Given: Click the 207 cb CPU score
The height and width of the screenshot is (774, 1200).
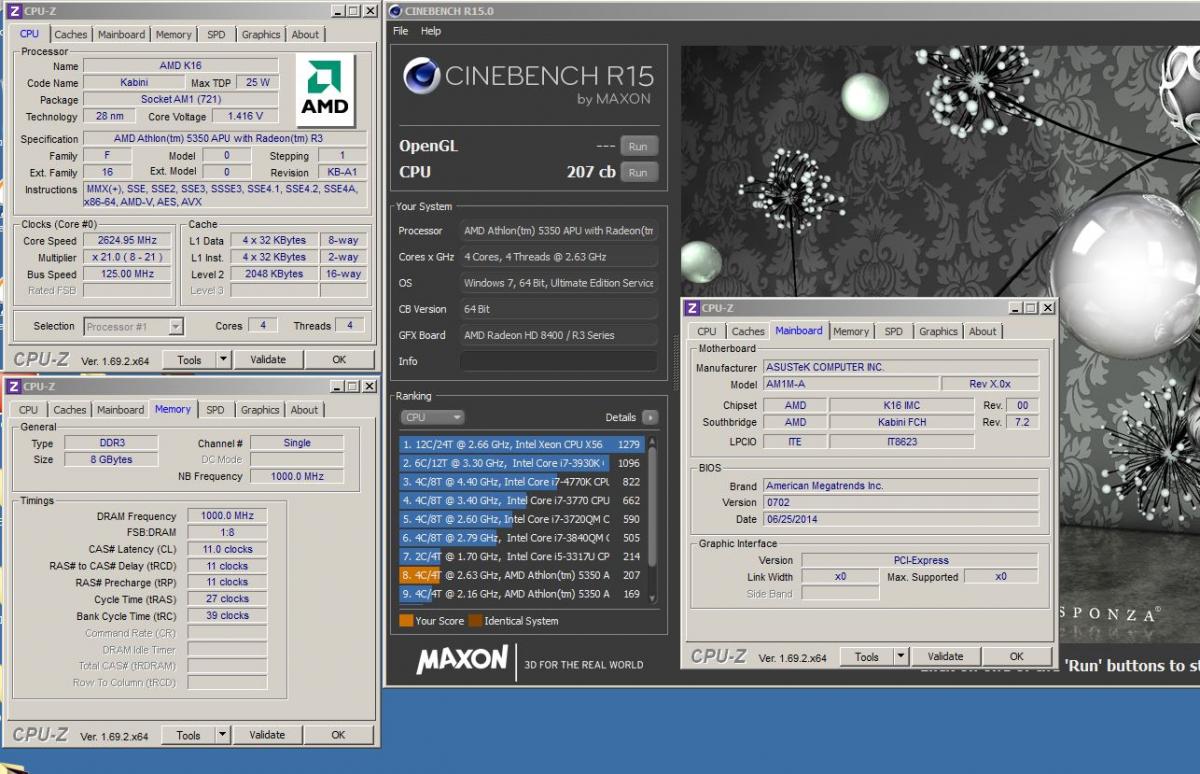Looking at the screenshot, I should [x=590, y=172].
